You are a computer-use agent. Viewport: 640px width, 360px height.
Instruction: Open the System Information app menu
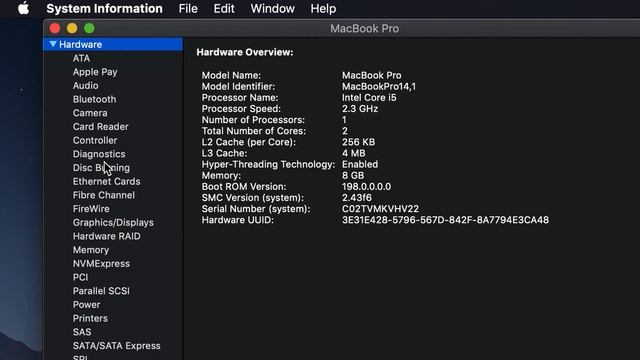(104, 9)
